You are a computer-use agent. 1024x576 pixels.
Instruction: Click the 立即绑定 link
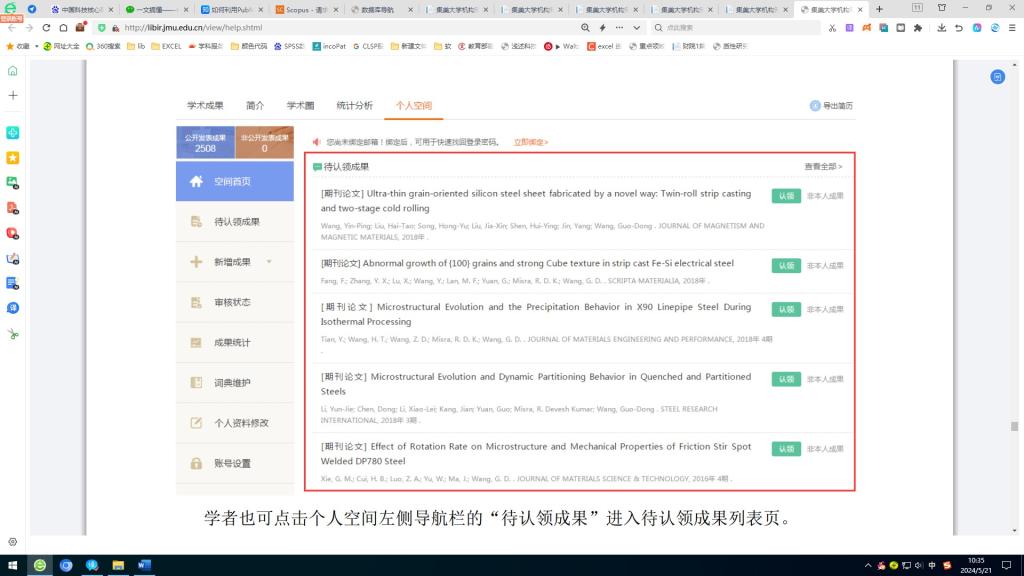[531, 142]
